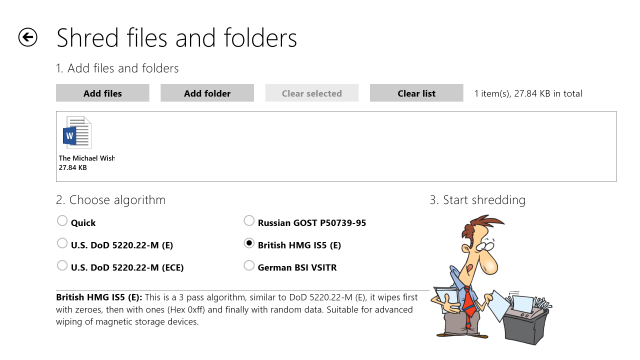
Task: Click the British HMG IS5 (E) description text
Action: click(237, 309)
